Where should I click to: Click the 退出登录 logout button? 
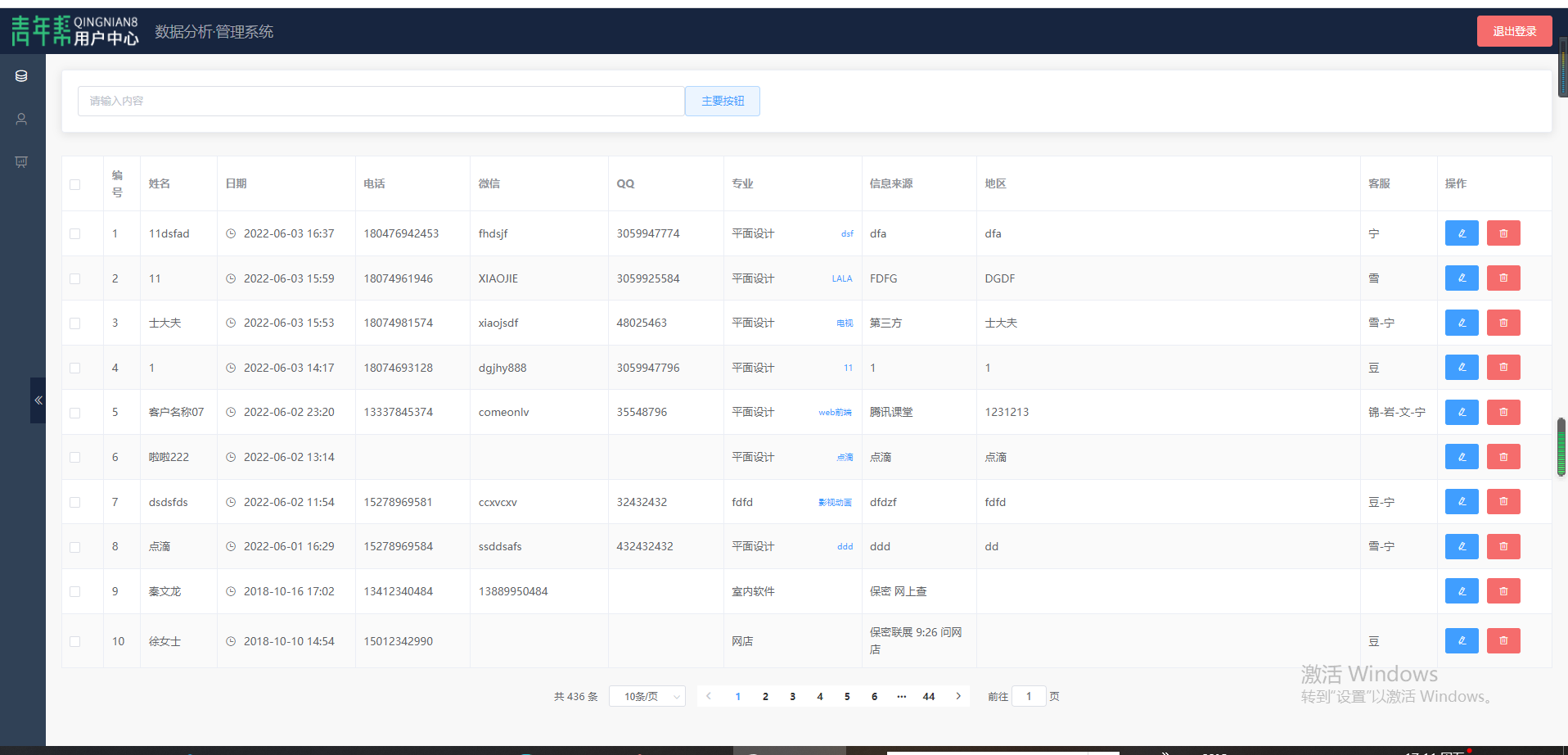coord(1513,30)
